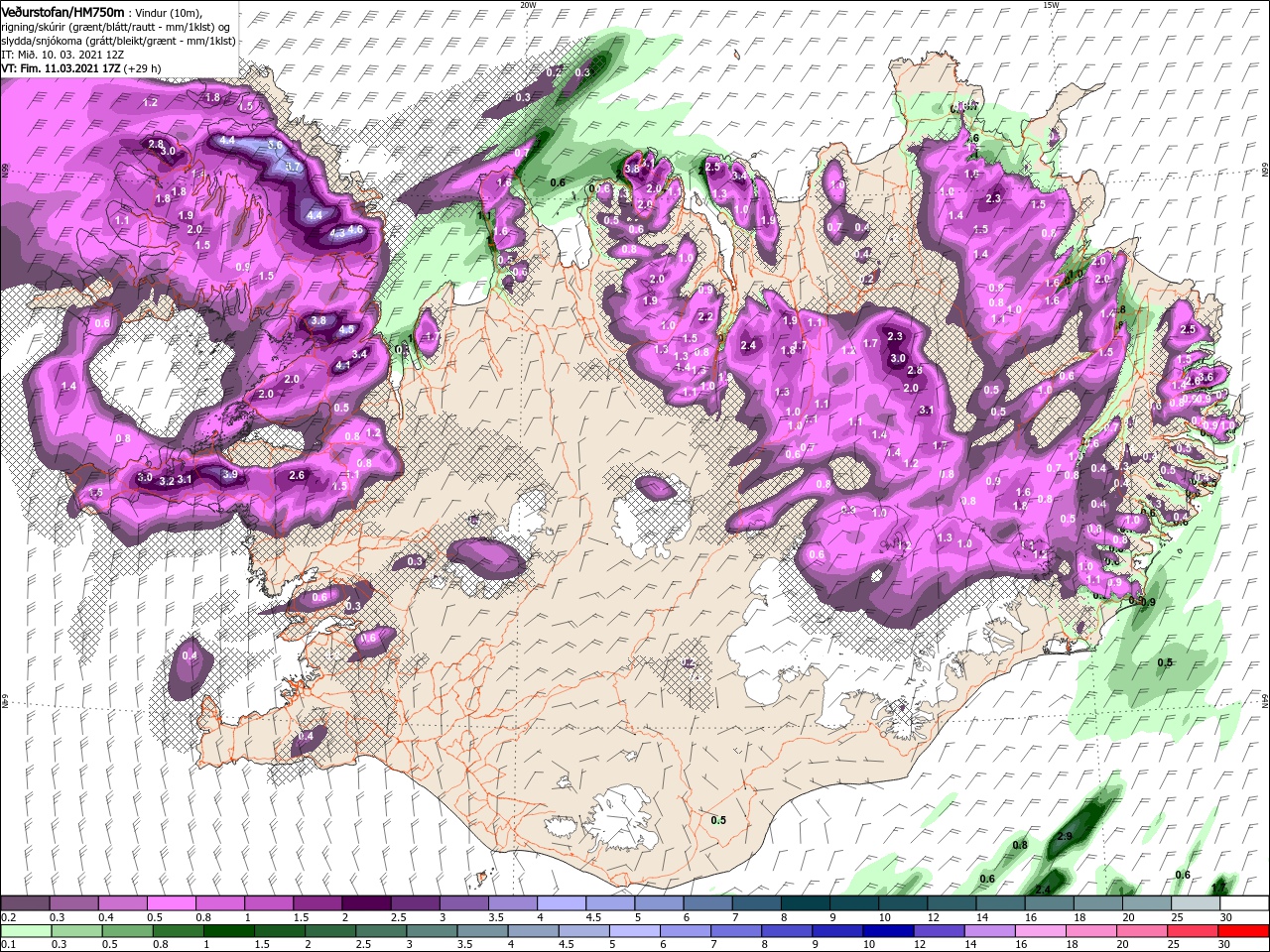Click the 4.1 snowfall value on the map

click(343, 365)
